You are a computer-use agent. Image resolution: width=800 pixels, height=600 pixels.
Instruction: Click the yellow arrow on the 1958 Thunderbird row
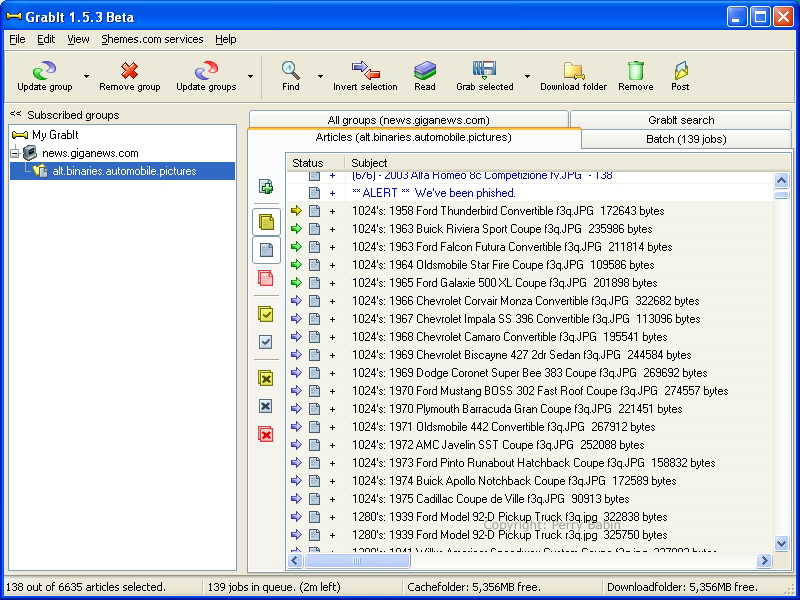(x=296, y=211)
